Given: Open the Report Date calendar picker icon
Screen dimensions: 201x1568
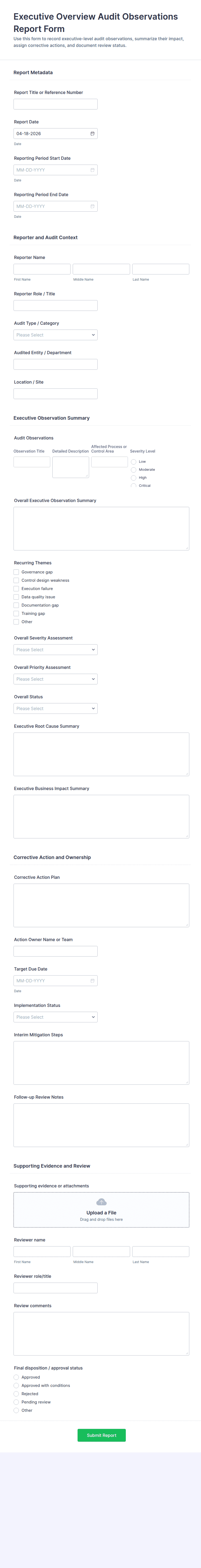Looking at the screenshot, I should (x=92, y=133).
